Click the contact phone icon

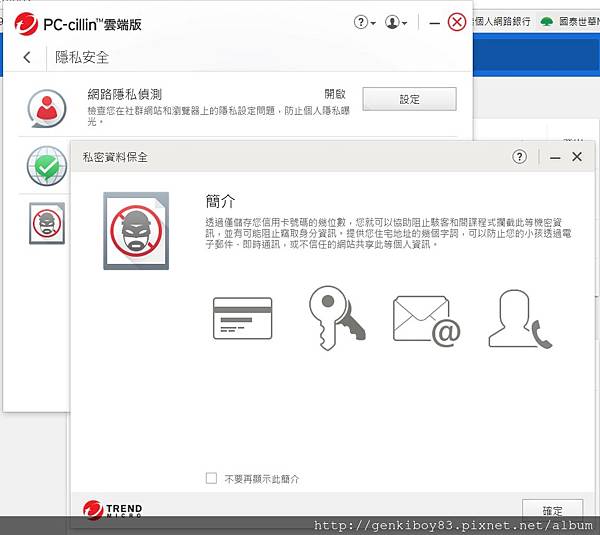[520, 318]
